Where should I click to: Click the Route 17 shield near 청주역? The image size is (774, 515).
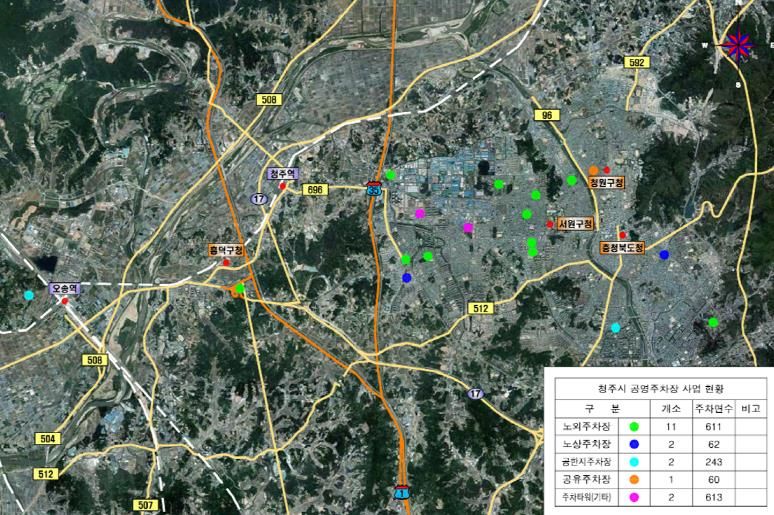[x=258, y=199]
